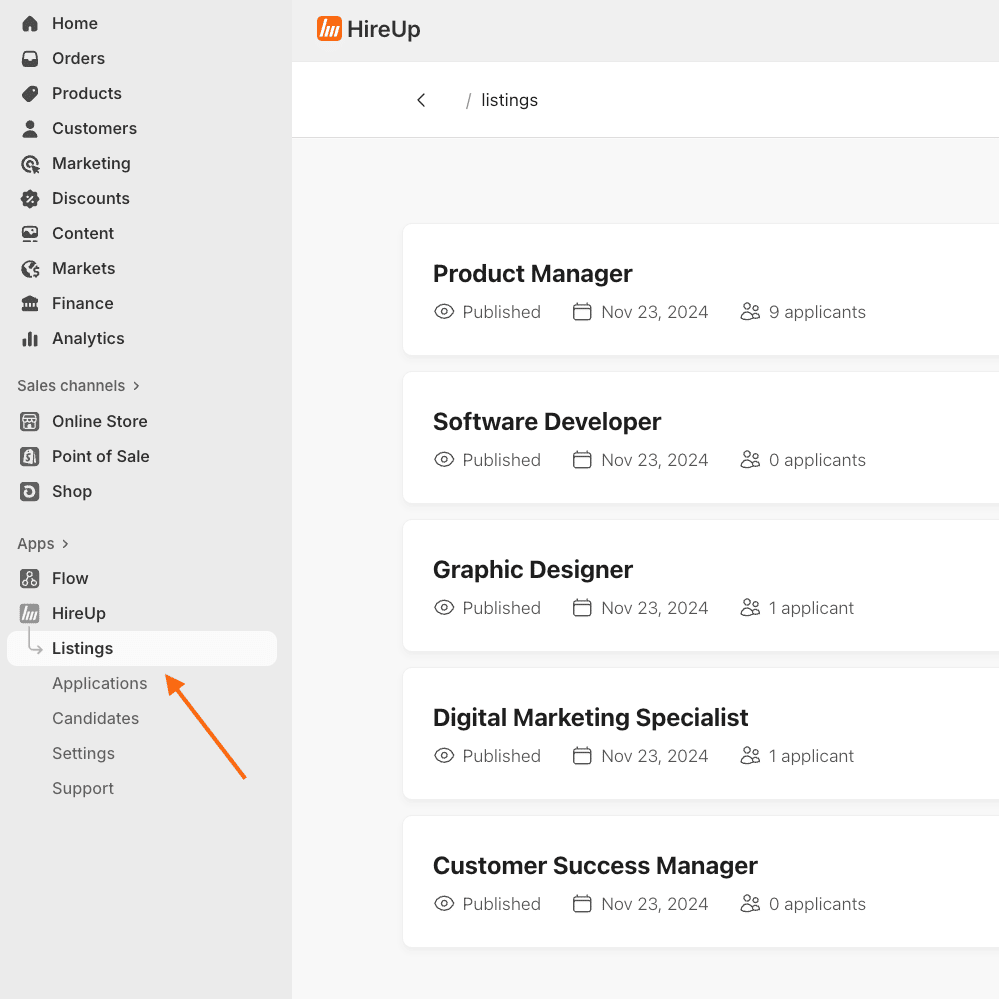Click the eye icon next to Published on Product Manager

(443, 311)
